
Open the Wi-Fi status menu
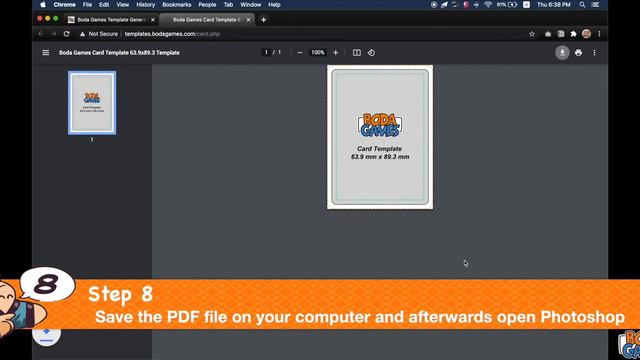coord(488,5)
